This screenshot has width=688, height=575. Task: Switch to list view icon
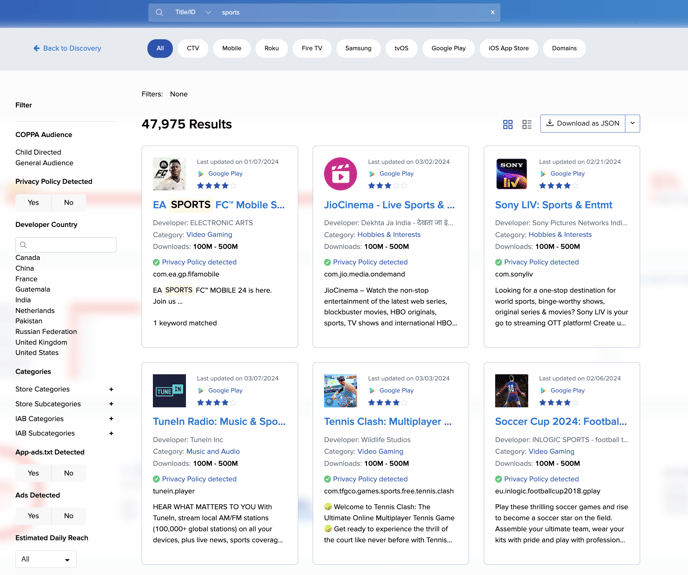click(x=527, y=124)
